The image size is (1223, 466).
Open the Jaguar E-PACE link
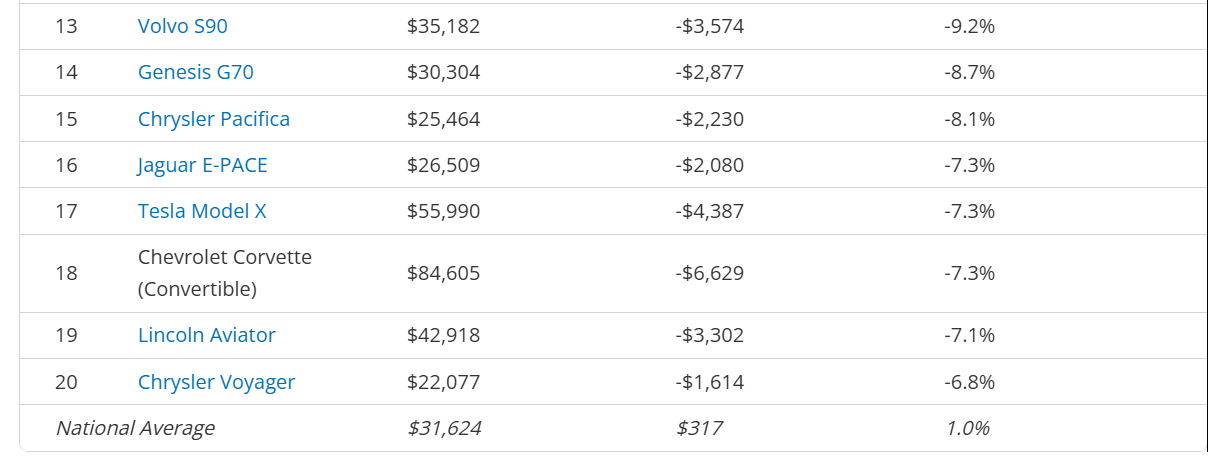(x=203, y=165)
